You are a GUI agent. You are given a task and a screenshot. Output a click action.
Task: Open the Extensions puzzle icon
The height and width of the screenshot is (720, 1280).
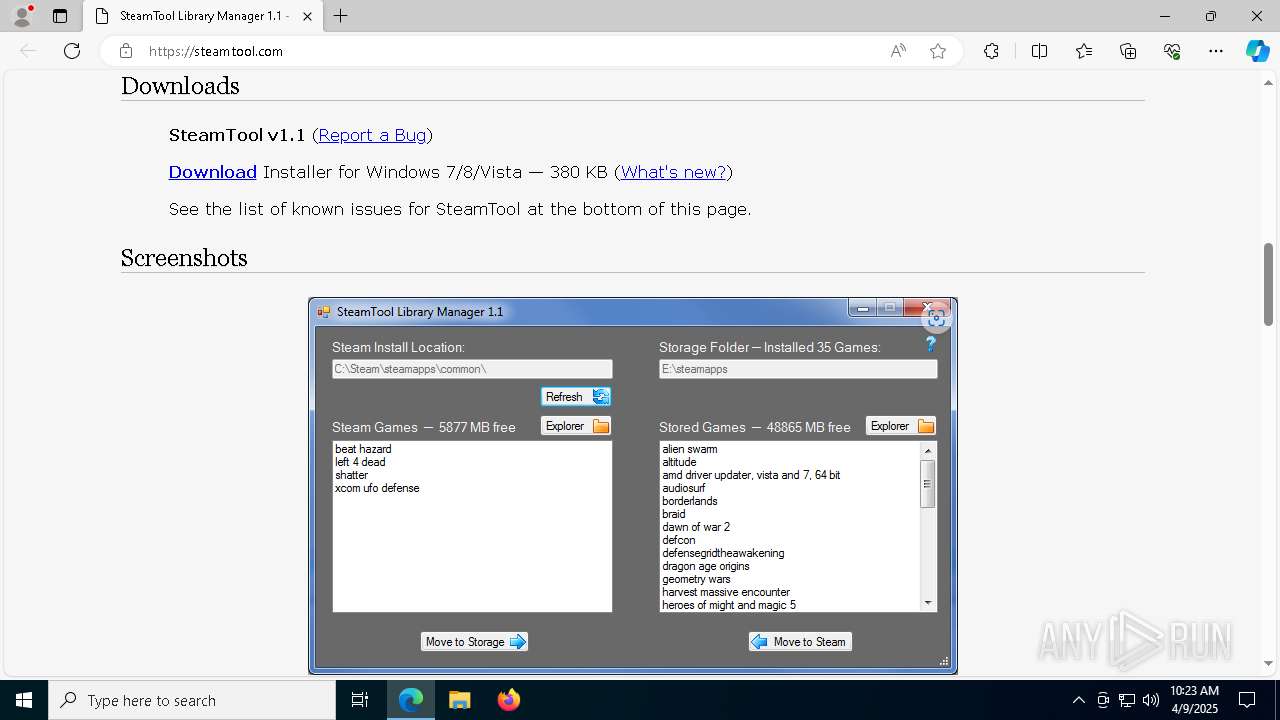(991, 51)
